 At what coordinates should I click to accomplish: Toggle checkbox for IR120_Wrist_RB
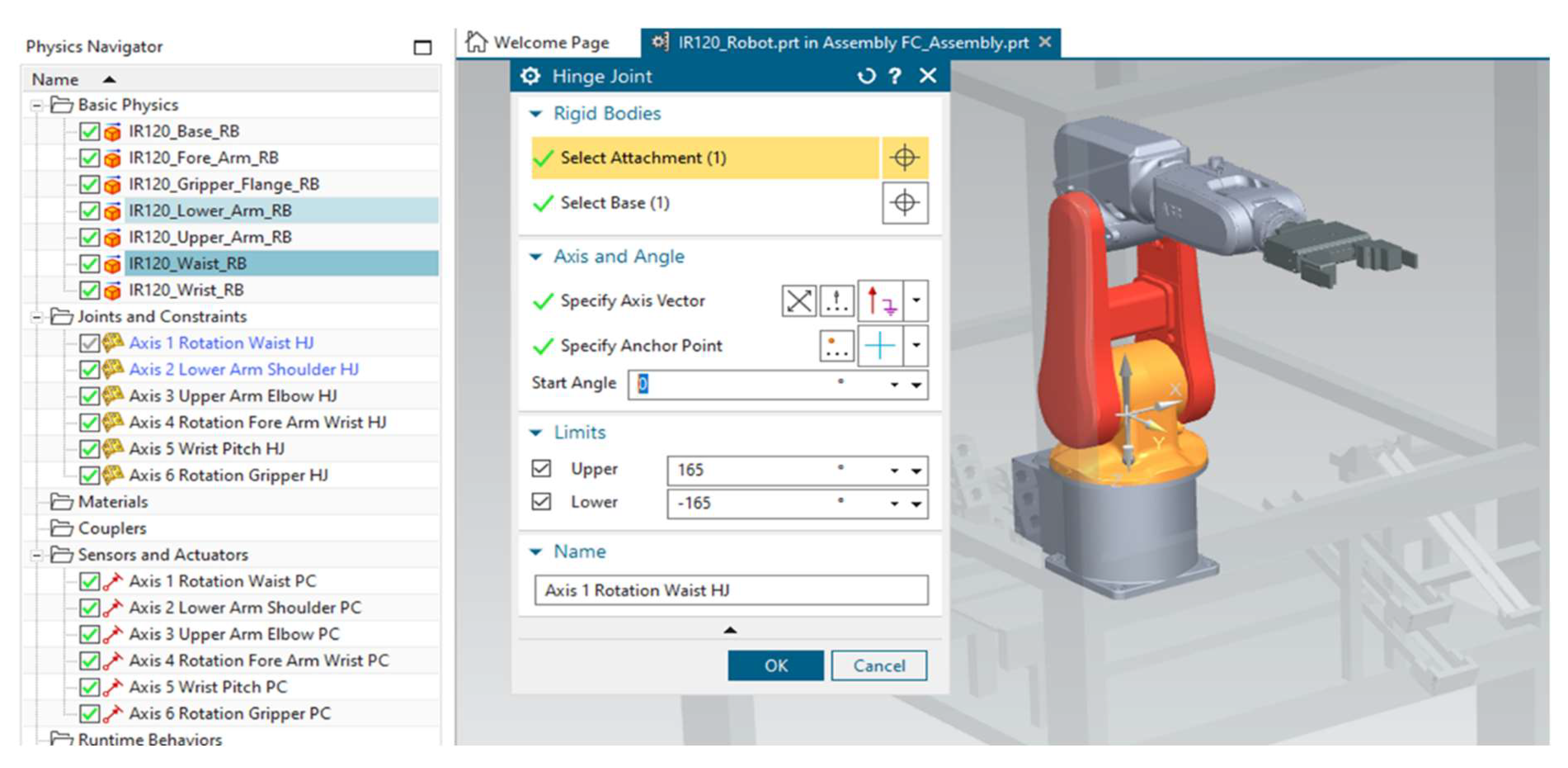[x=89, y=291]
